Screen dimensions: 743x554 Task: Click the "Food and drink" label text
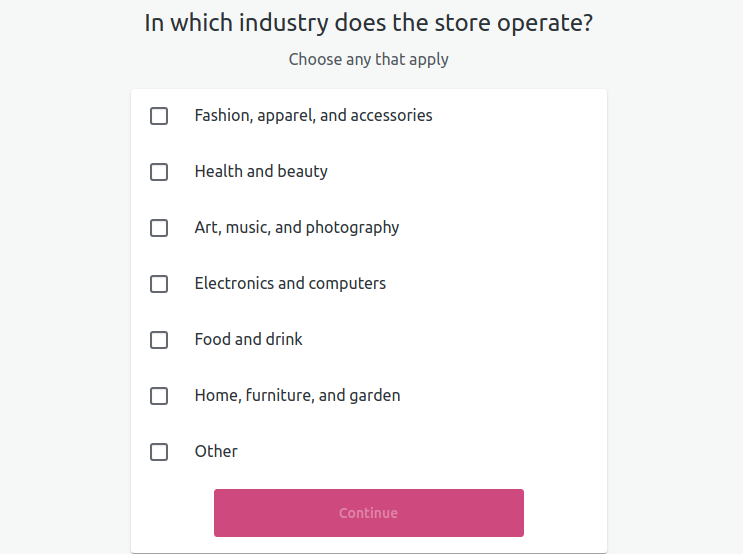[248, 340]
